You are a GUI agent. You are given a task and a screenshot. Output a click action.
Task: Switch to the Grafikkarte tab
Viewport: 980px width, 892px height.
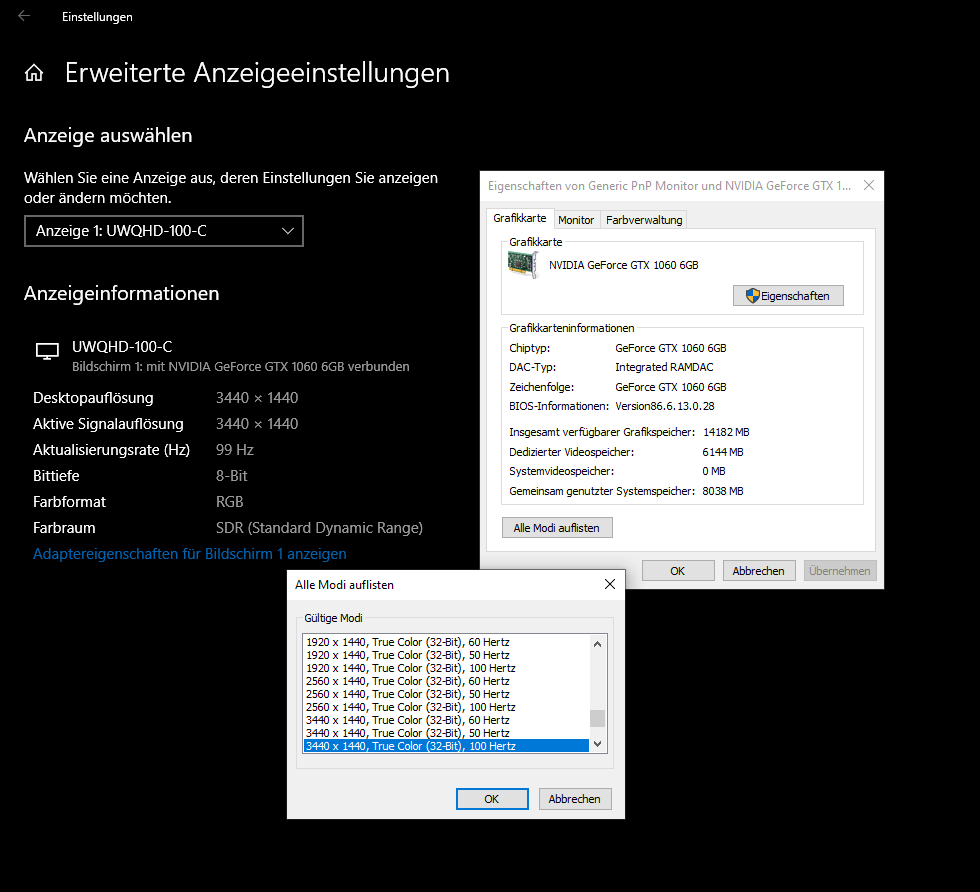tap(519, 218)
